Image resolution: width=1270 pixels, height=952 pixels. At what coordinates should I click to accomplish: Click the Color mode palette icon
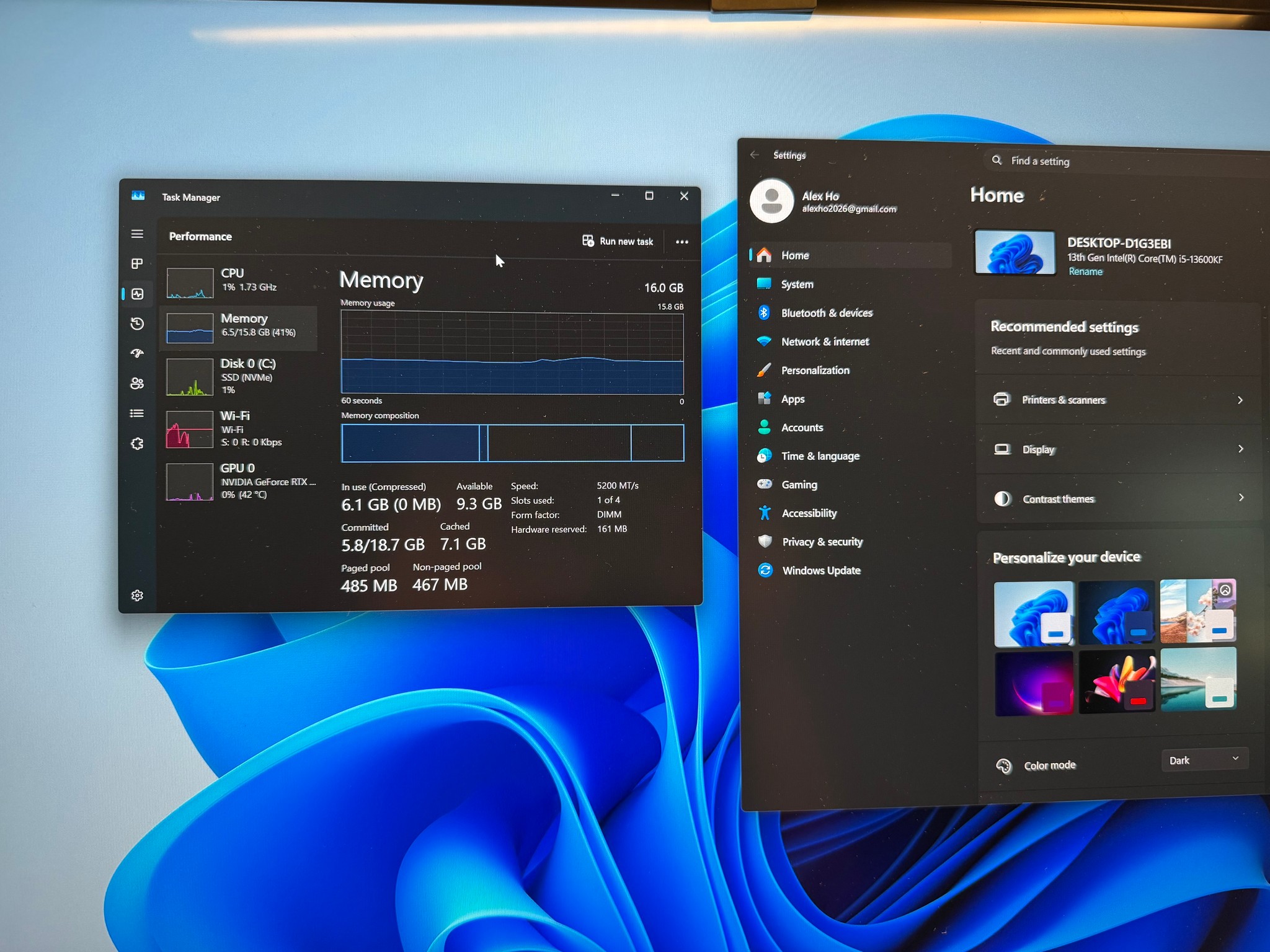1003,766
